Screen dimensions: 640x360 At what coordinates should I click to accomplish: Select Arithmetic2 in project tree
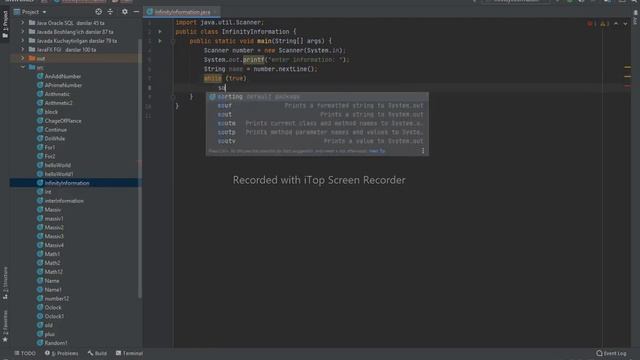tap(58, 103)
